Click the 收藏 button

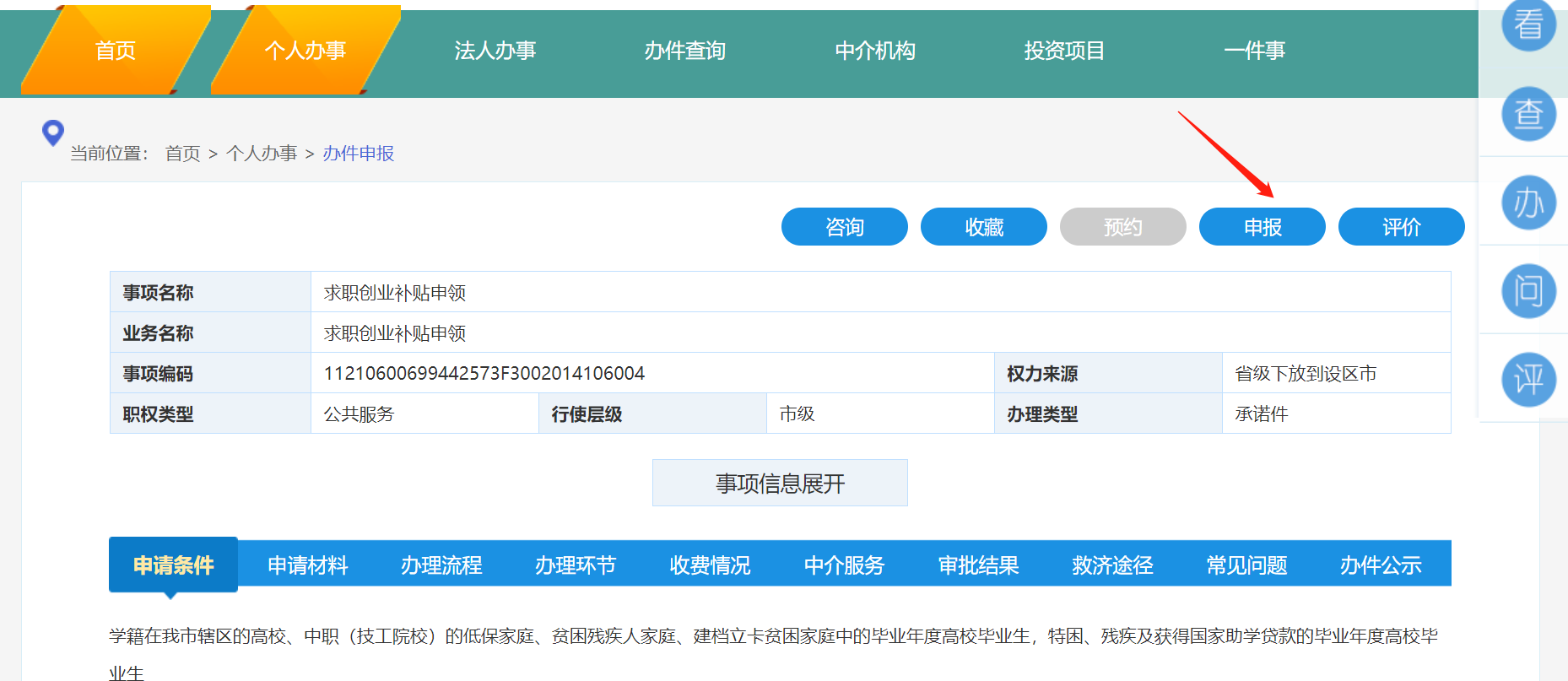pyautogui.click(x=983, y=227)
